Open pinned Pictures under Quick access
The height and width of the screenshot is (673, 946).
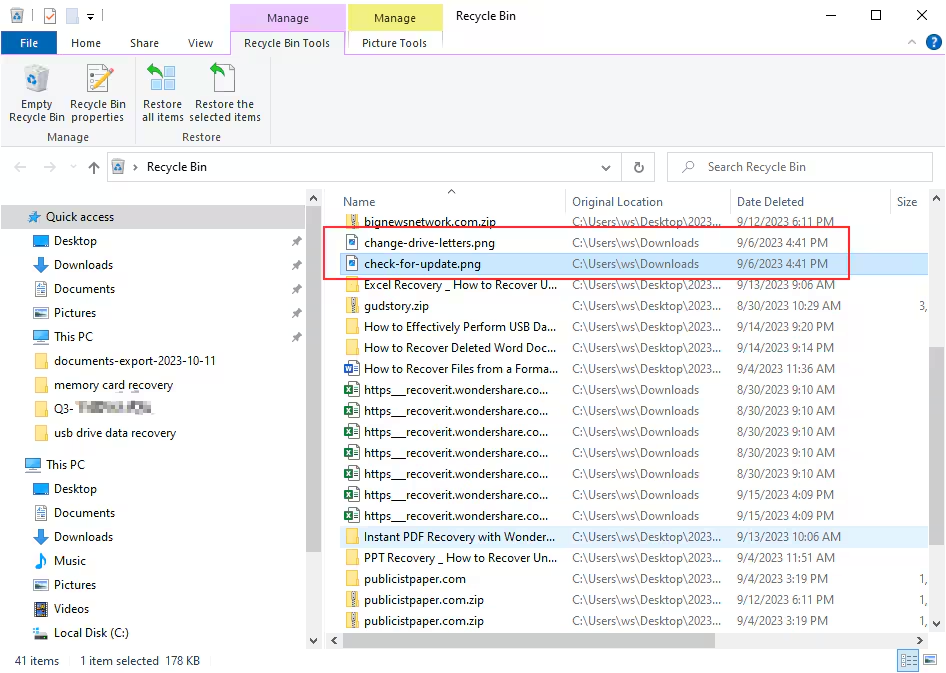75,313
